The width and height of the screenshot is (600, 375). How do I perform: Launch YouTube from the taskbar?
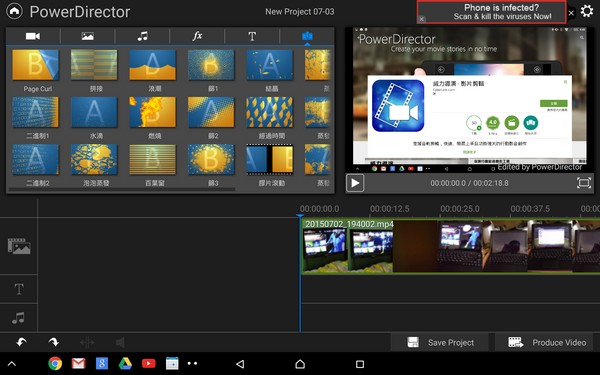[148, 363]
